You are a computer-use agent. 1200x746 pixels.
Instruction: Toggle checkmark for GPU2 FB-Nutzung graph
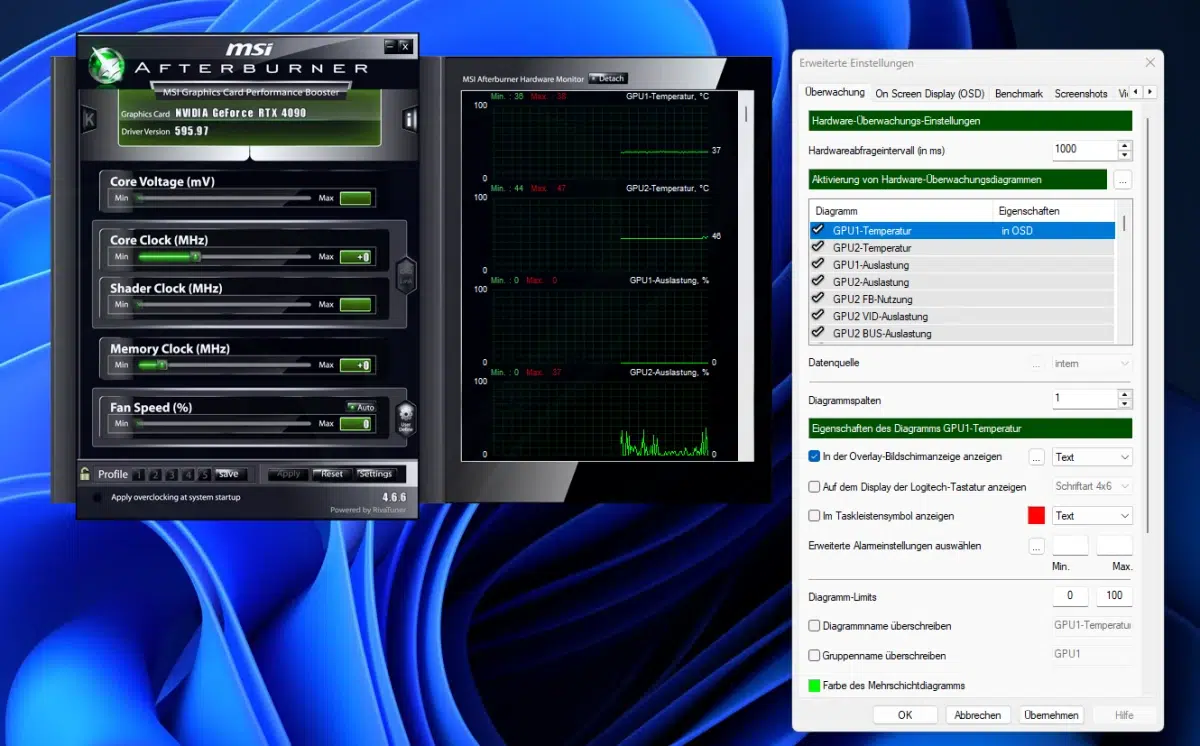point(818,298)
